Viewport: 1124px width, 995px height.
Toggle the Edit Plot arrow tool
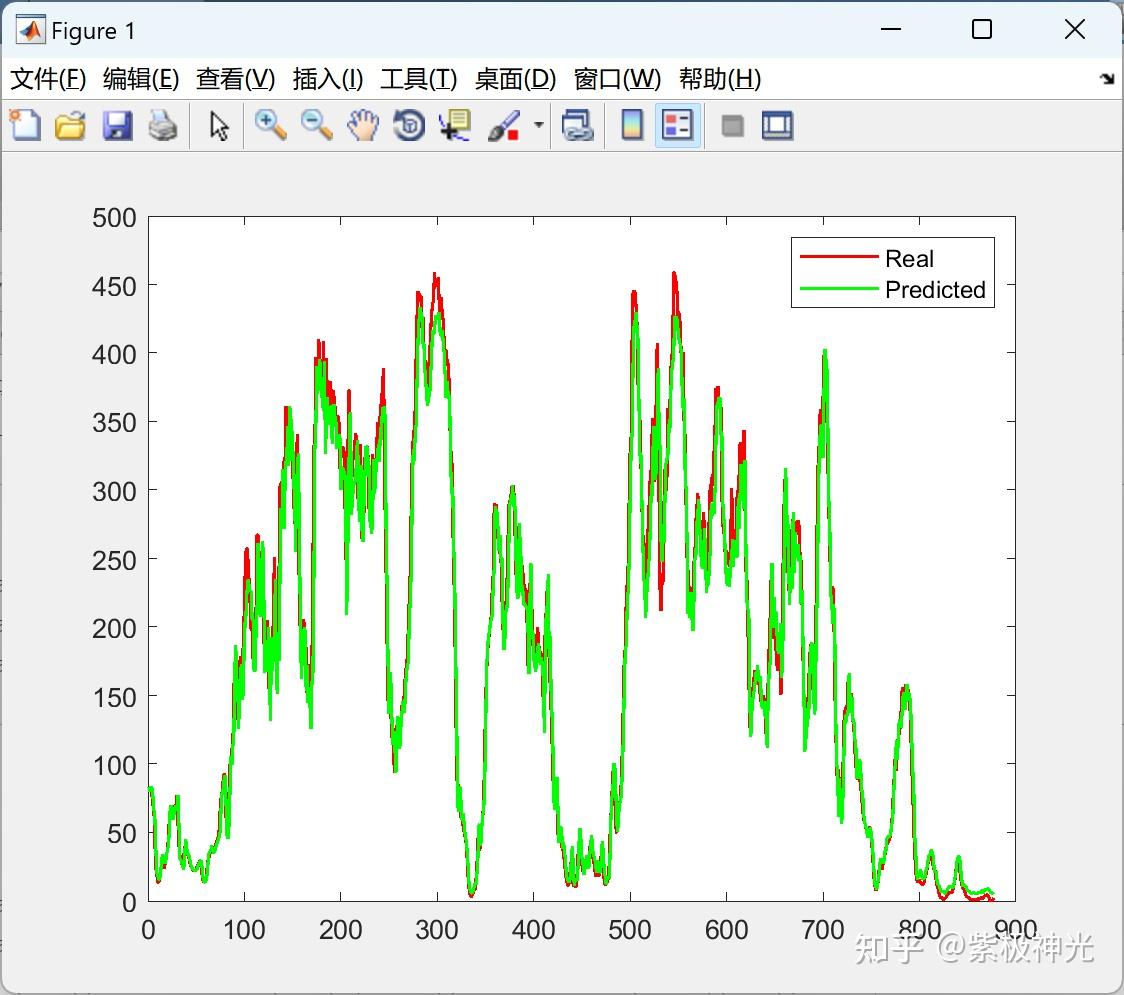[219, 125]
